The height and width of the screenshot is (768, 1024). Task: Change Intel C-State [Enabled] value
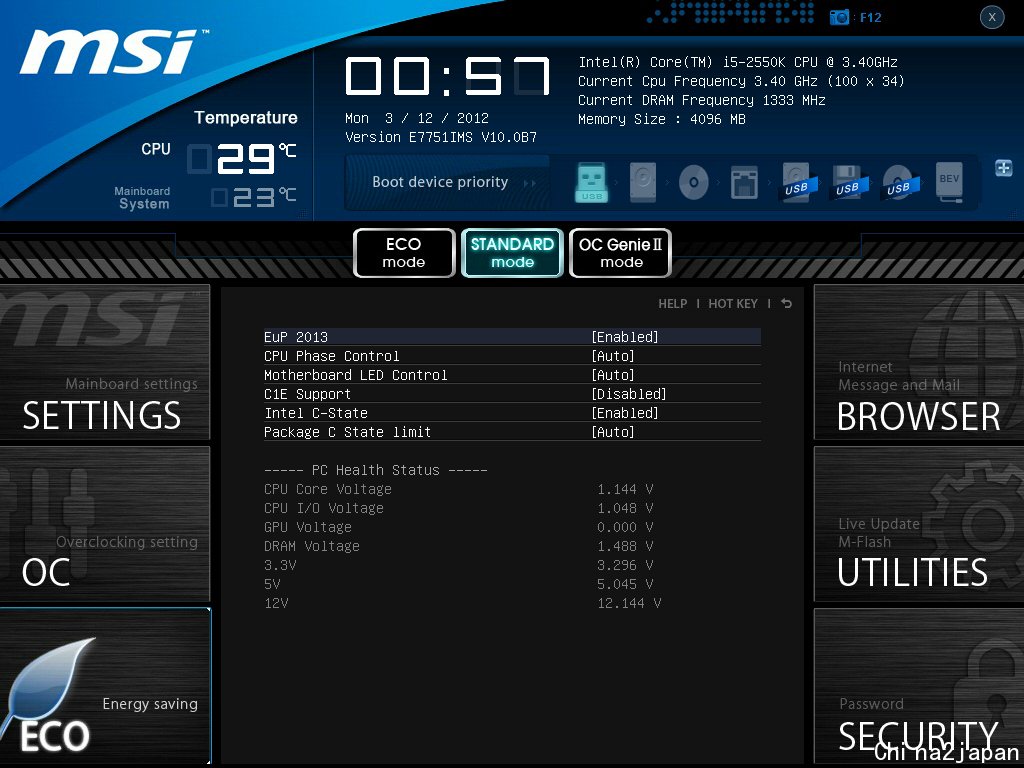[625, 413]
